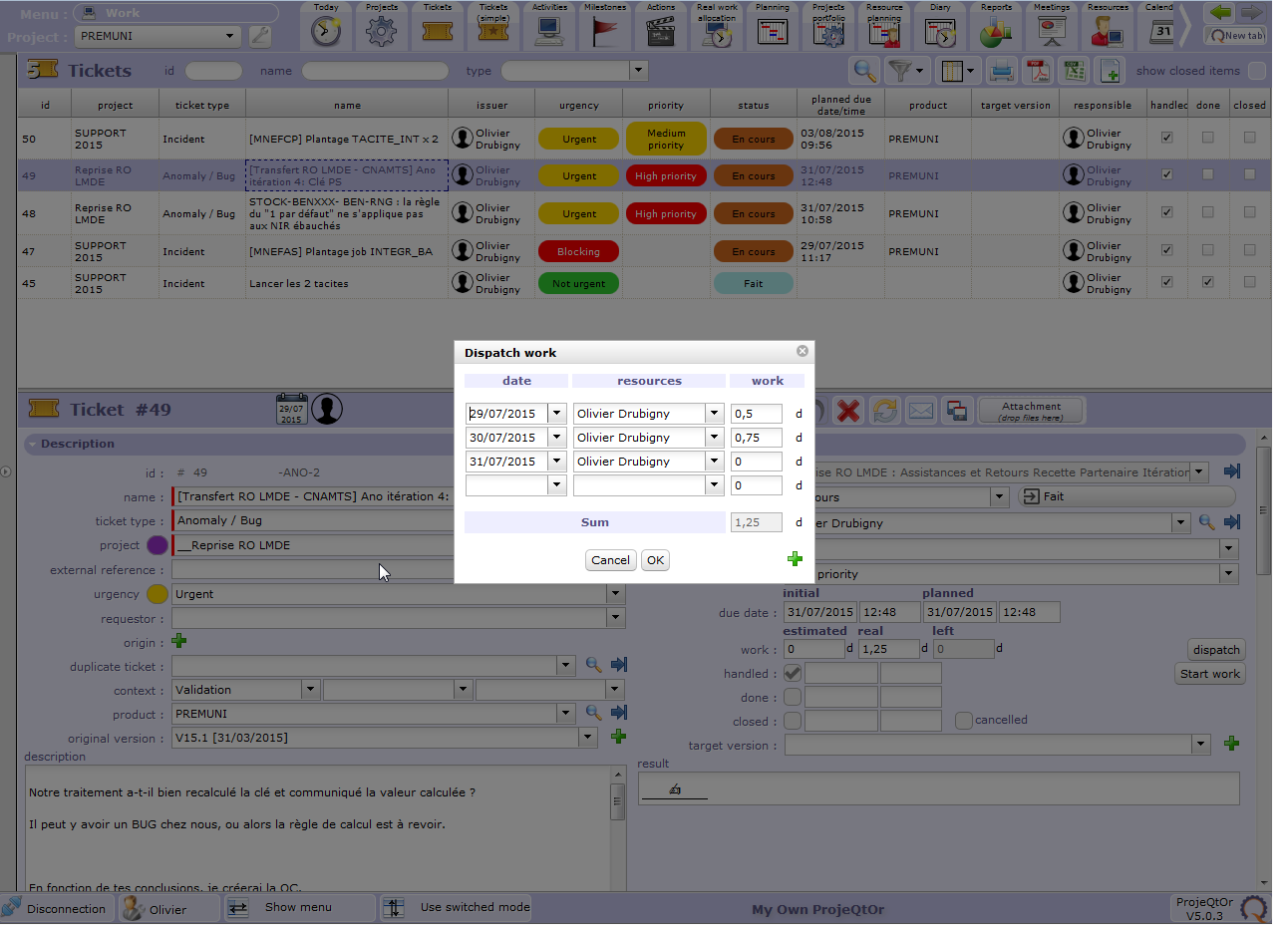The width and height of the screenshot is (1288, 937).
Task: Export tickets list to PDF
Action: click(1039, 71)
